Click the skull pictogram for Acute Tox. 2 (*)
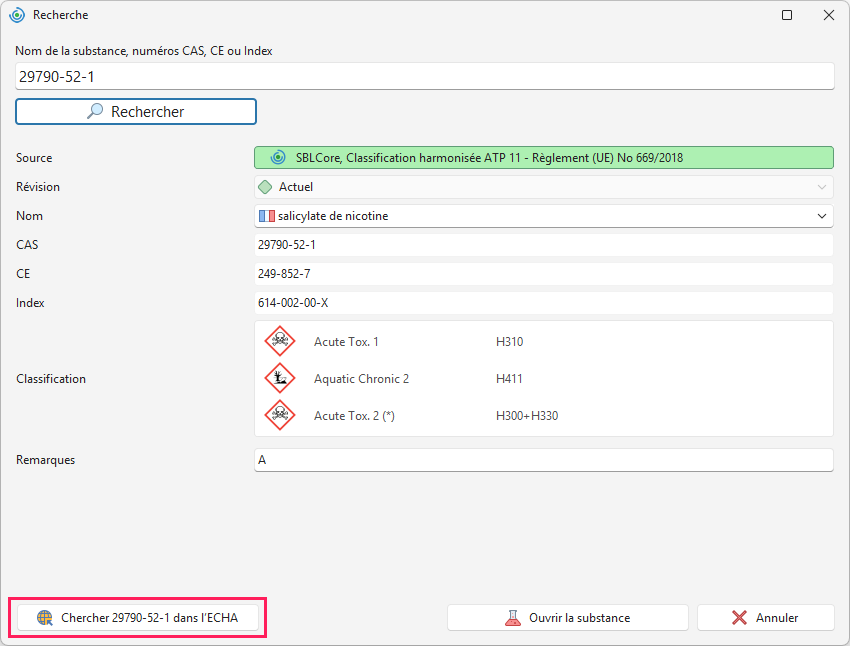The image size is (850, 646). coord(280,415)
